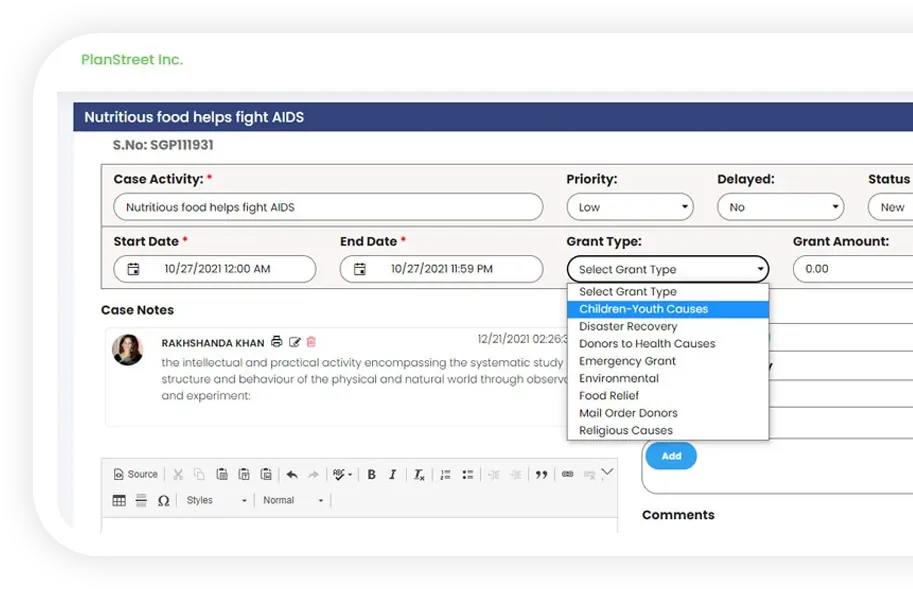The width and height of the screenshot is (913, 589).
Task: Click the undo arrow in editor toolbar
Action: coord(292,475)
